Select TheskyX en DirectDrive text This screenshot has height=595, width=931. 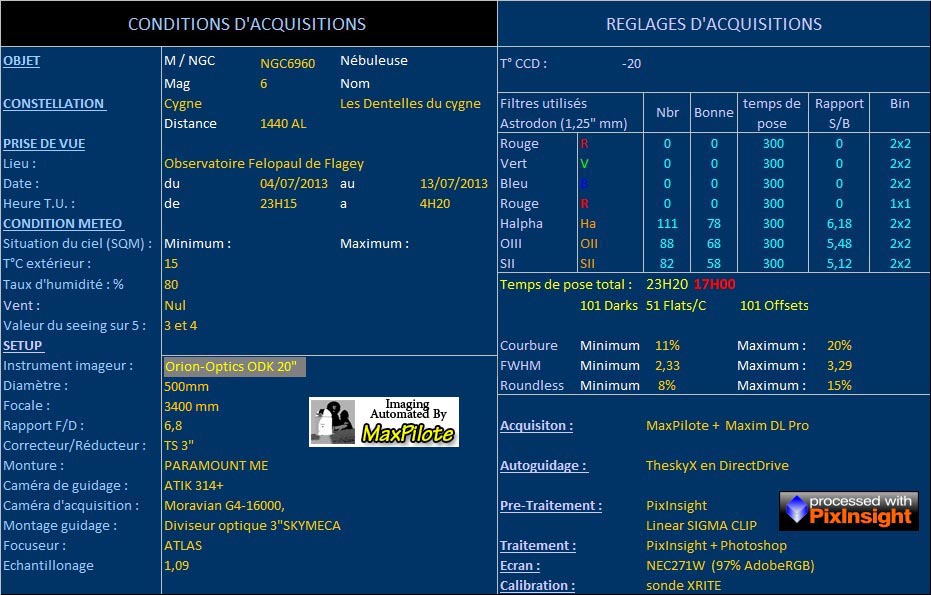coord(717,466)
